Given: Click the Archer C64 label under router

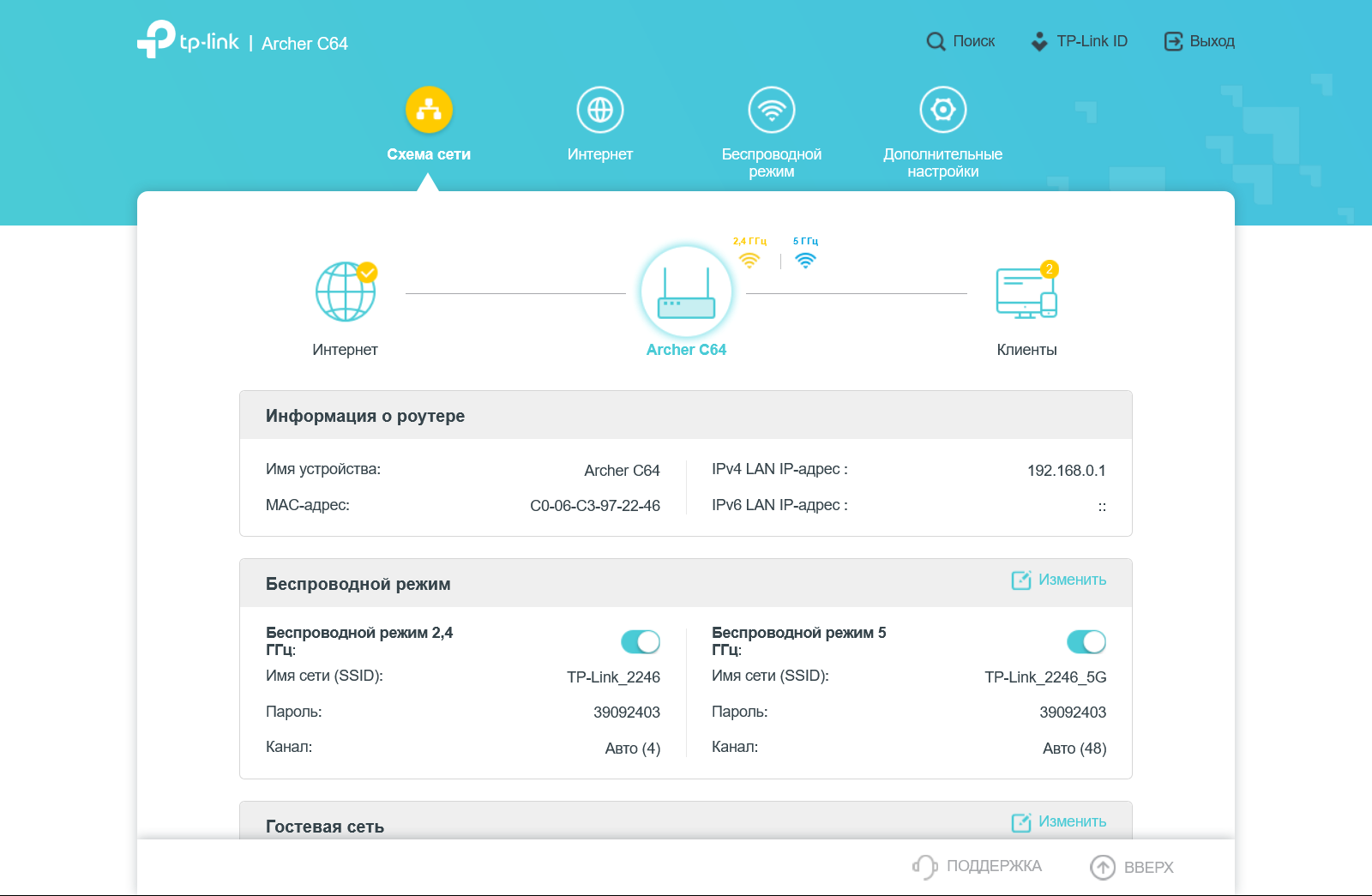Looking at the screenshot, I should [x=686, y=350].
